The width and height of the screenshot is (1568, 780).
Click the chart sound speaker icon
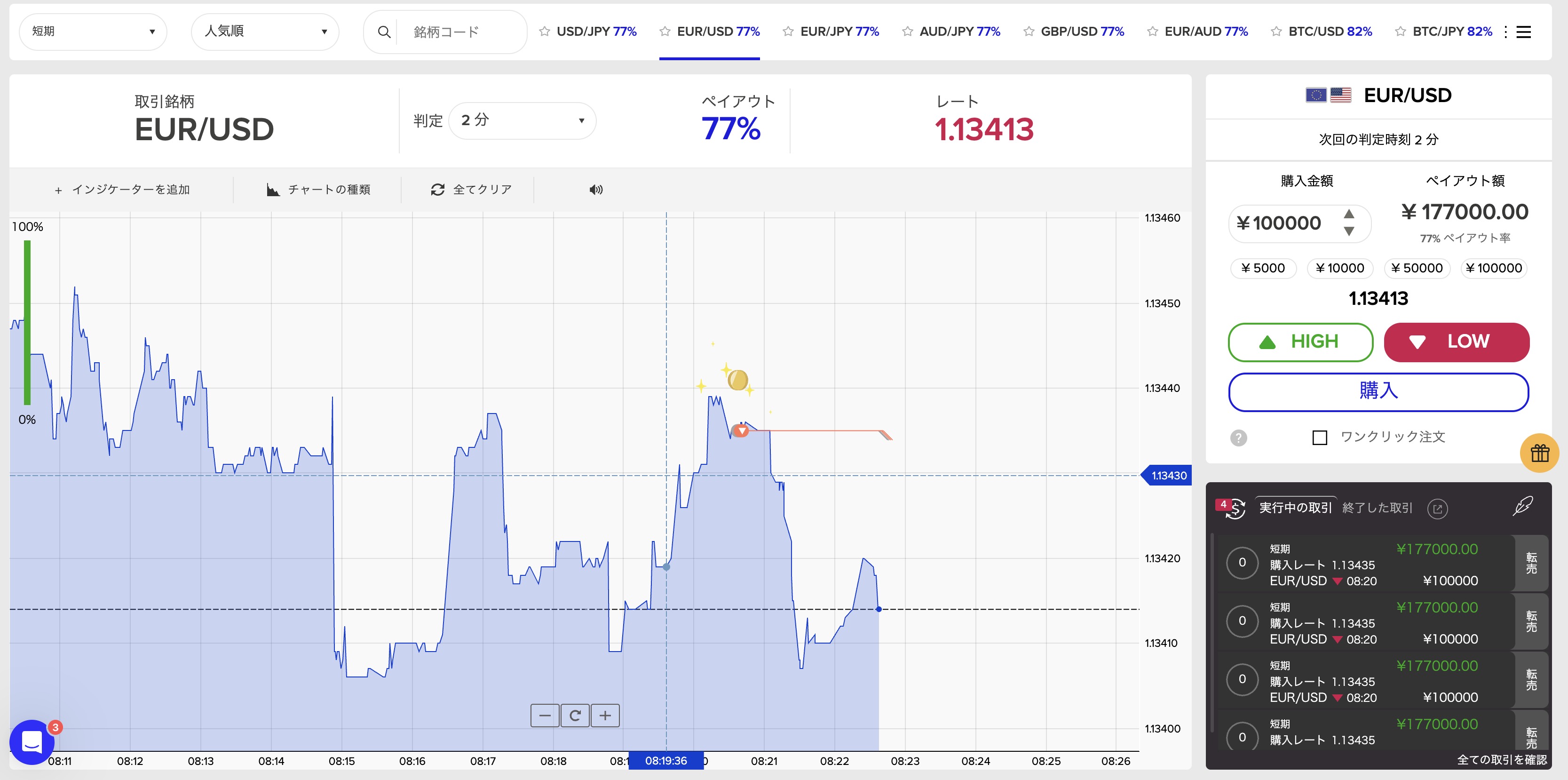[595, 190]
